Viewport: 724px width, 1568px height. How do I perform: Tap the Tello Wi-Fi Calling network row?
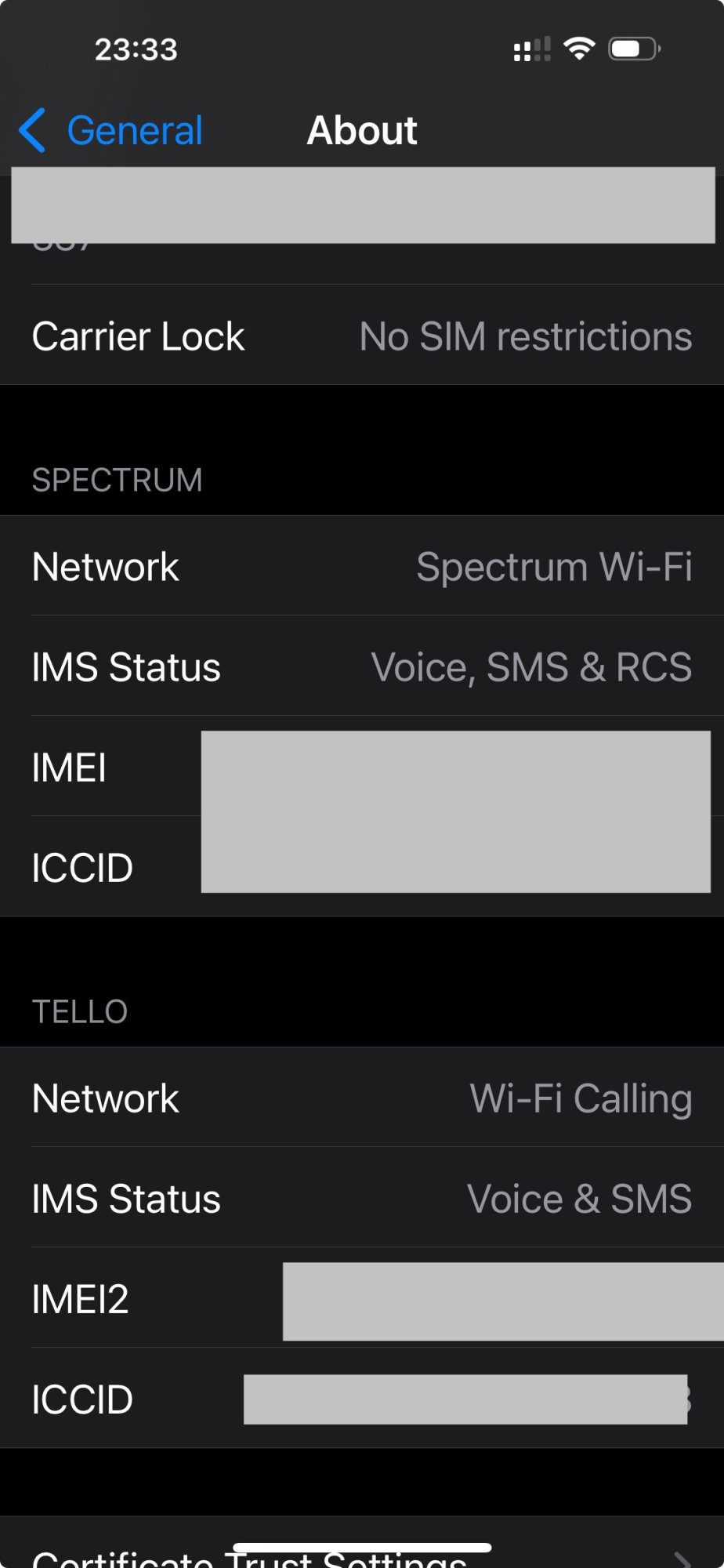pyautogui.click(x=362, y=1098)
